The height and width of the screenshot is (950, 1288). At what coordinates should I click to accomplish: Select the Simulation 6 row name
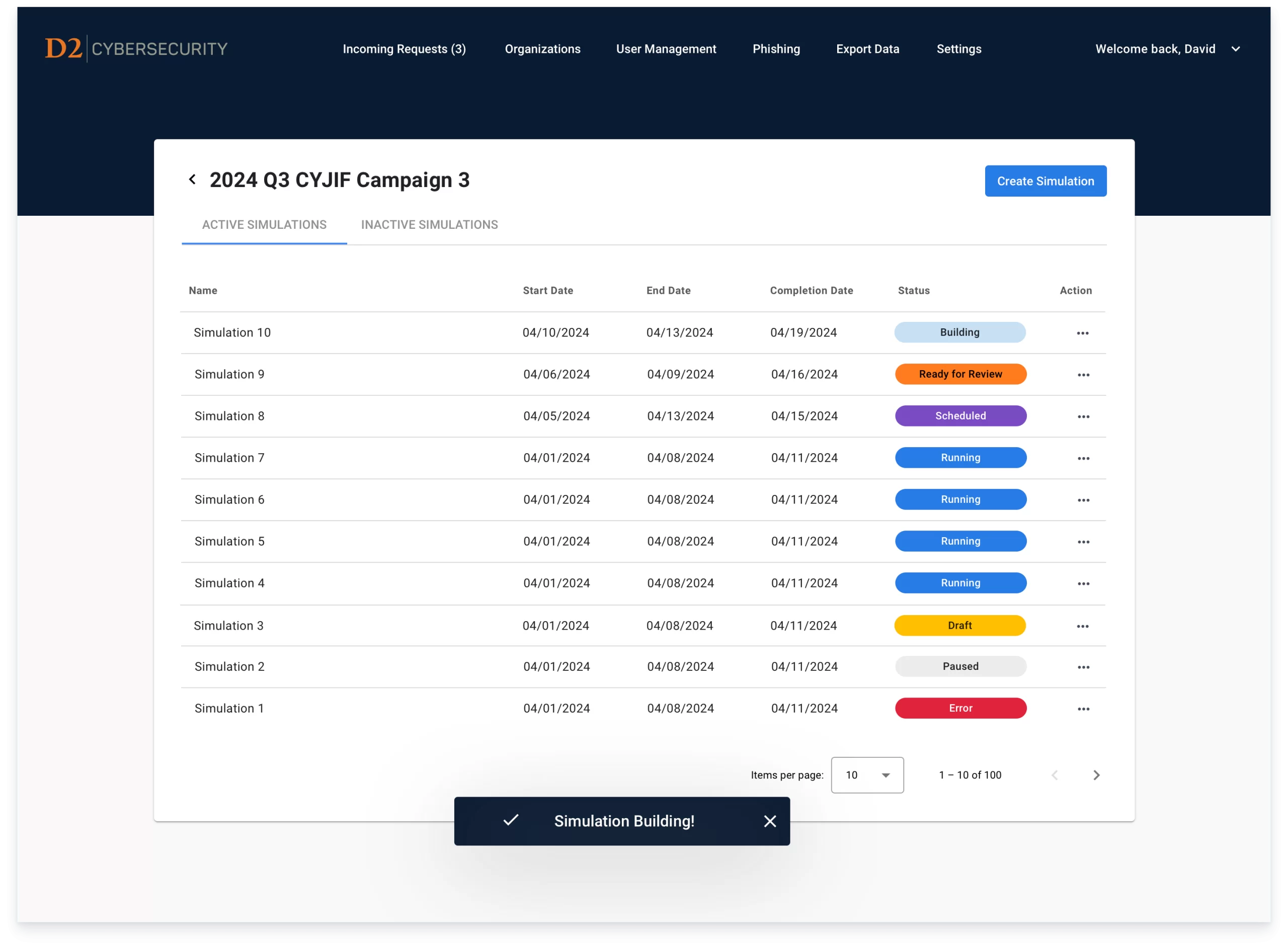(229, 500)
